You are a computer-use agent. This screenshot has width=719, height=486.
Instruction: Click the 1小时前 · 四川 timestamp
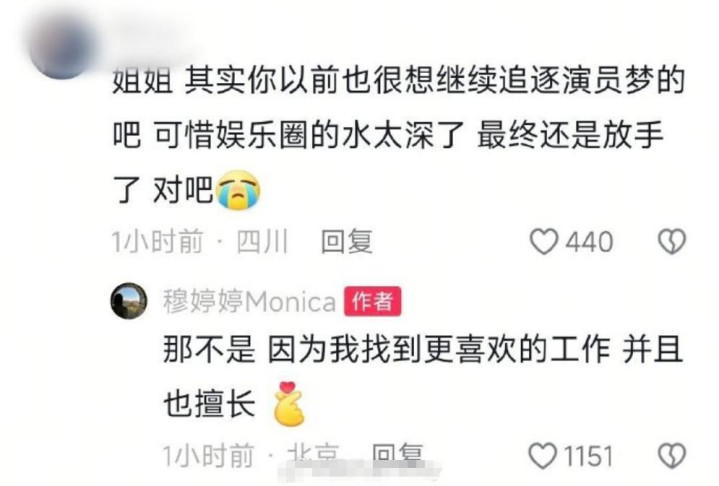point(200,242)
